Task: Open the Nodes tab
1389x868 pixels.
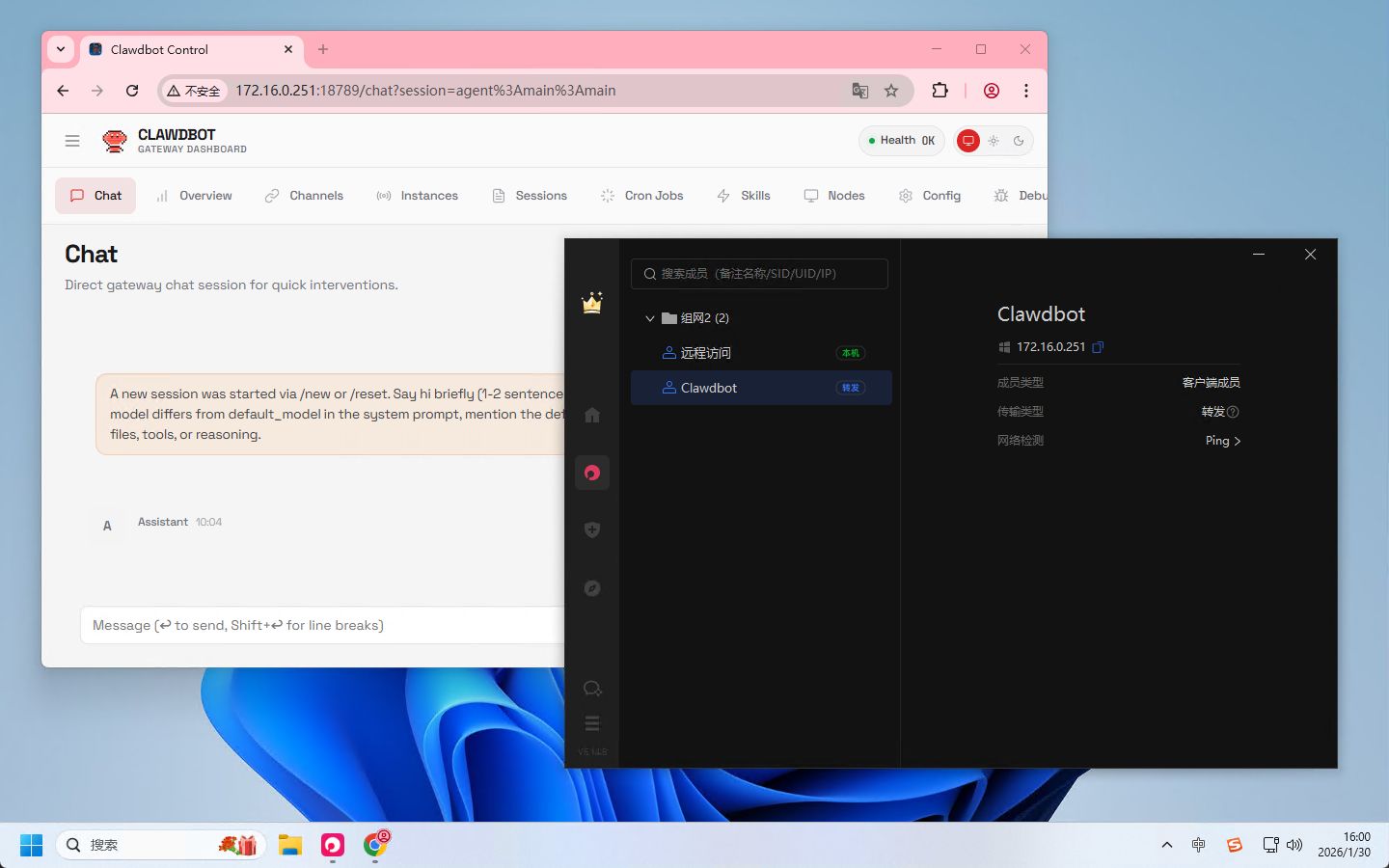Action: click(834, 196)
